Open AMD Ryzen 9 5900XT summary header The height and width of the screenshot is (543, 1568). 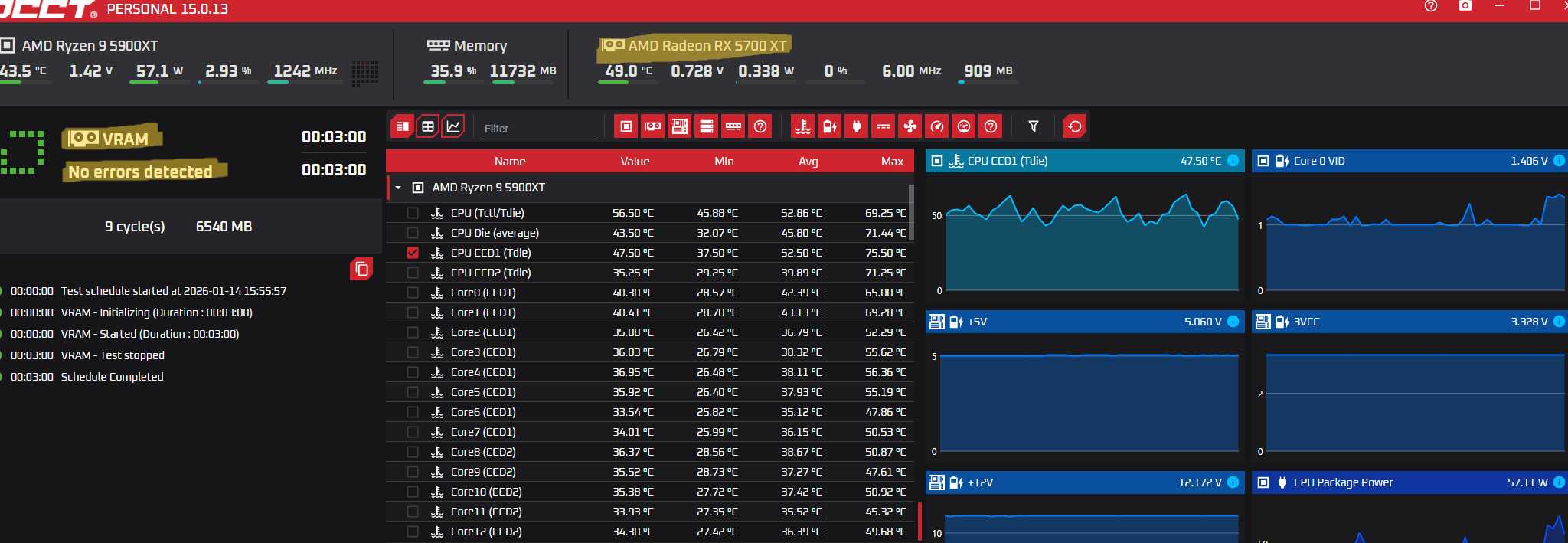[79, 46]
